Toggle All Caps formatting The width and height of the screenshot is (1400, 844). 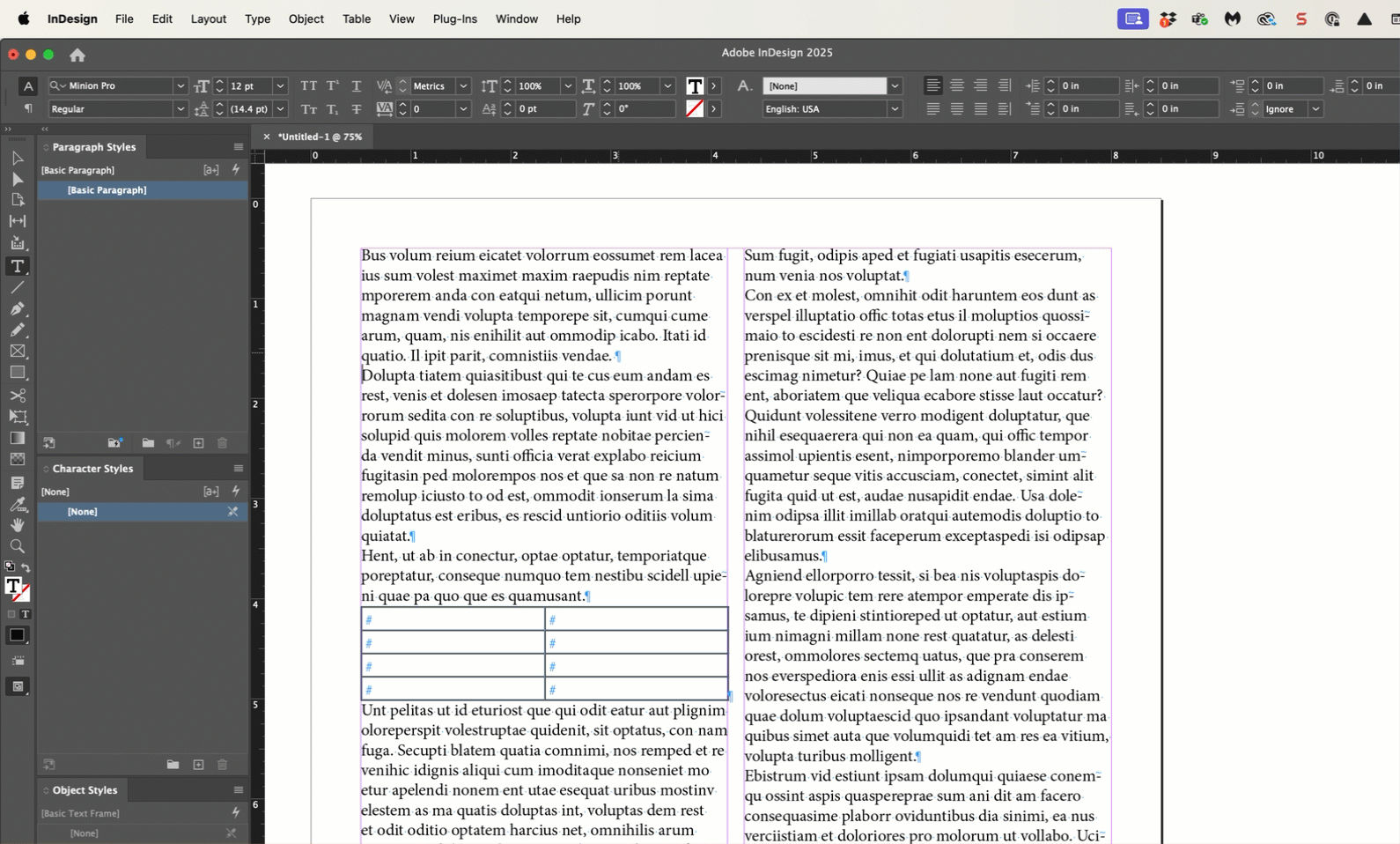(x=308, y=85)
